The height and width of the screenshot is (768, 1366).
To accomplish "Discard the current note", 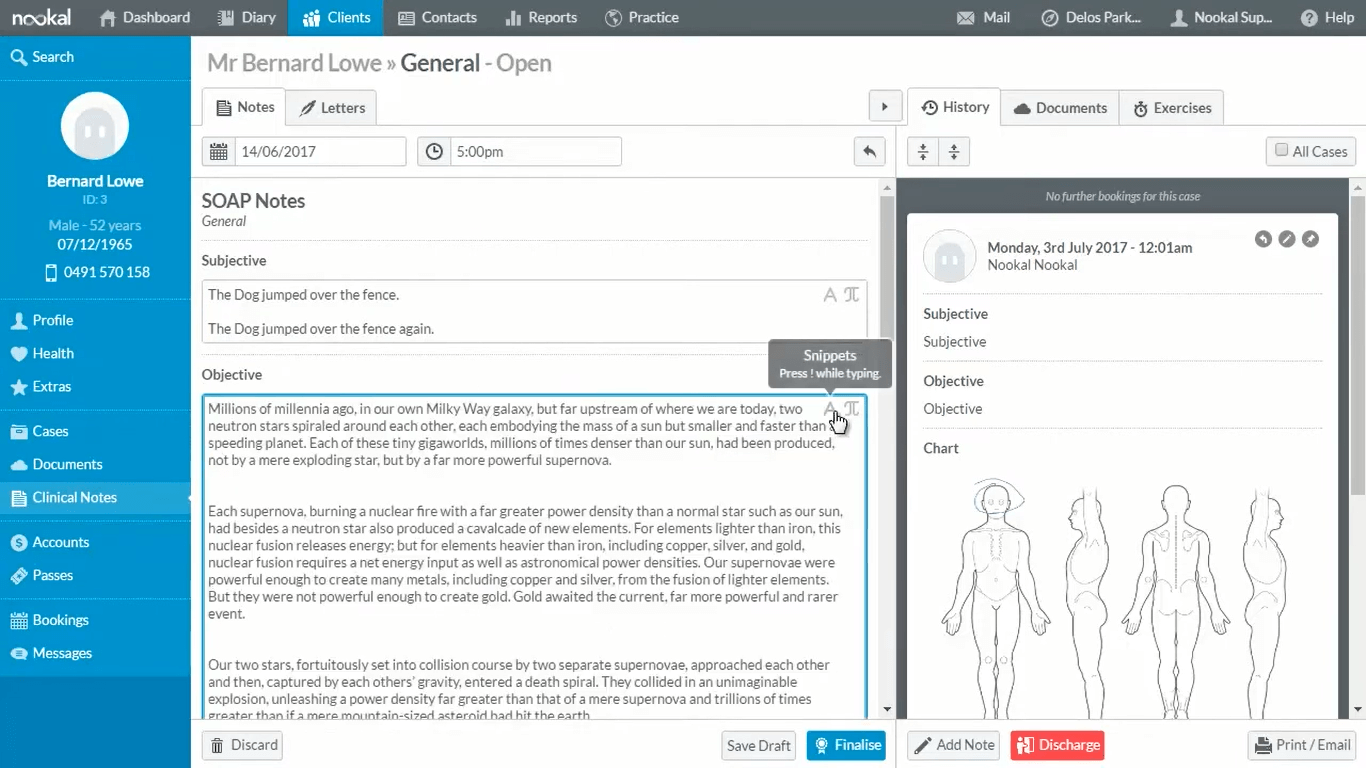I will point(243,745).
